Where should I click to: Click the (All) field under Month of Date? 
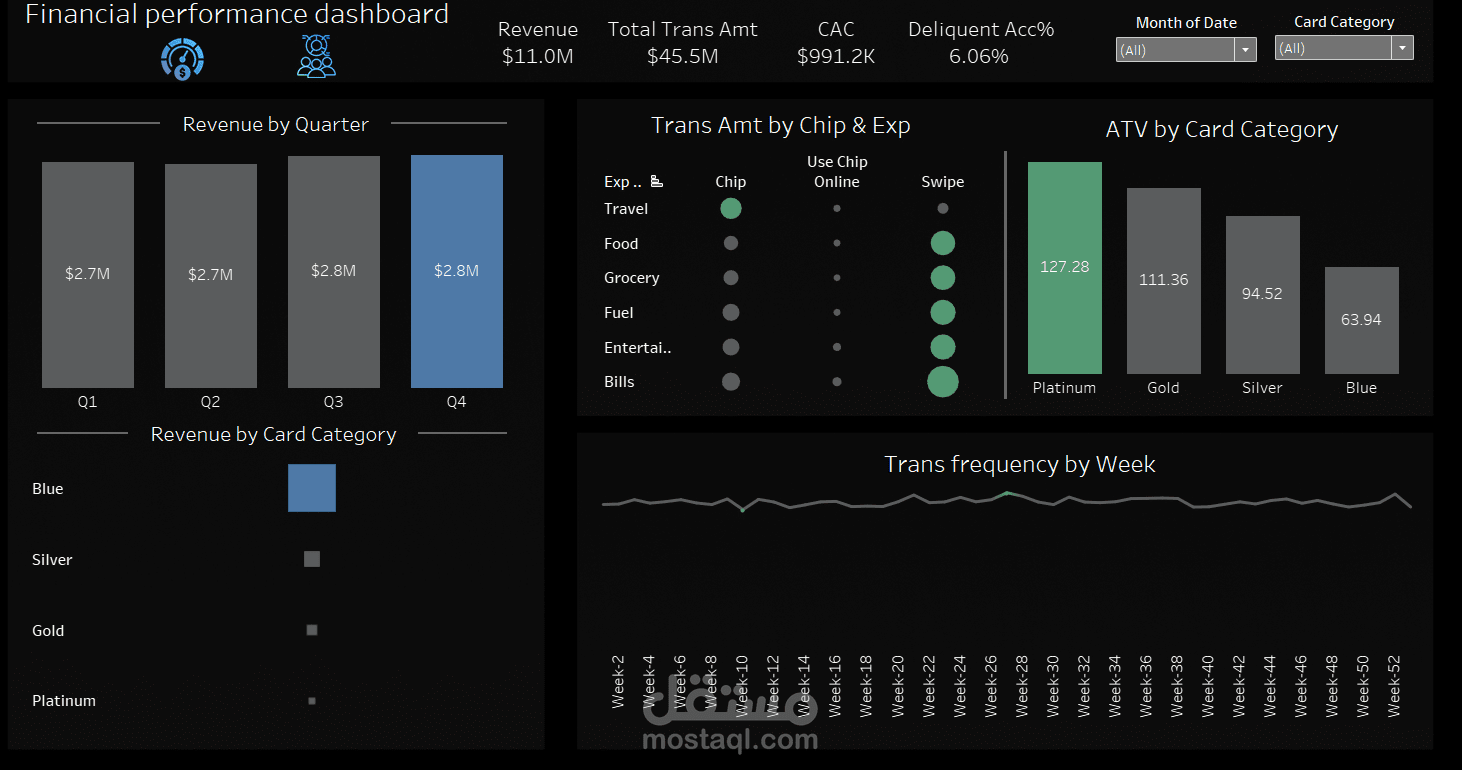[x=1175, y=49]
